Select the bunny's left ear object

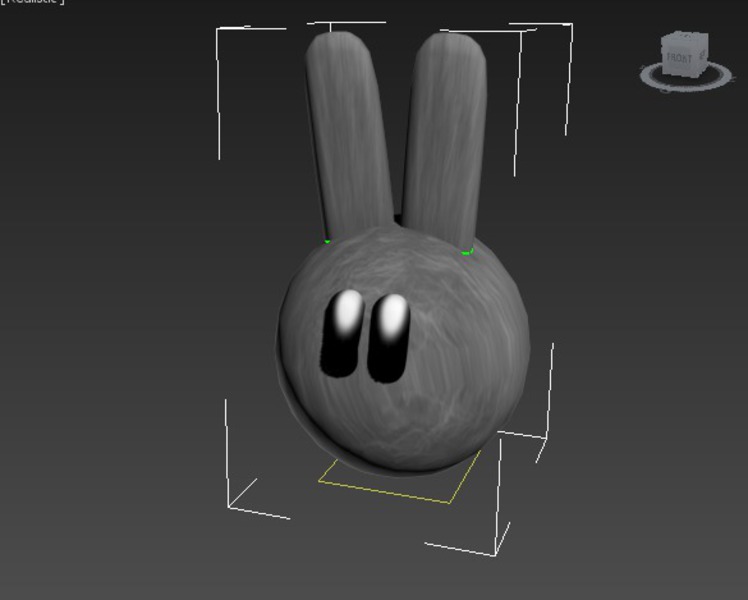tap(350, 135)
